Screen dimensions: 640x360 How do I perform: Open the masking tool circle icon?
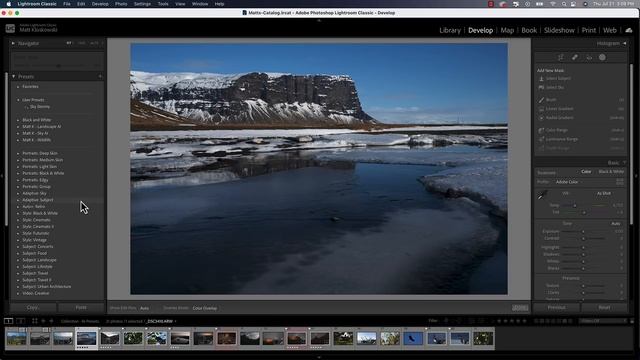pyautogui.click(x=602, y=58)
